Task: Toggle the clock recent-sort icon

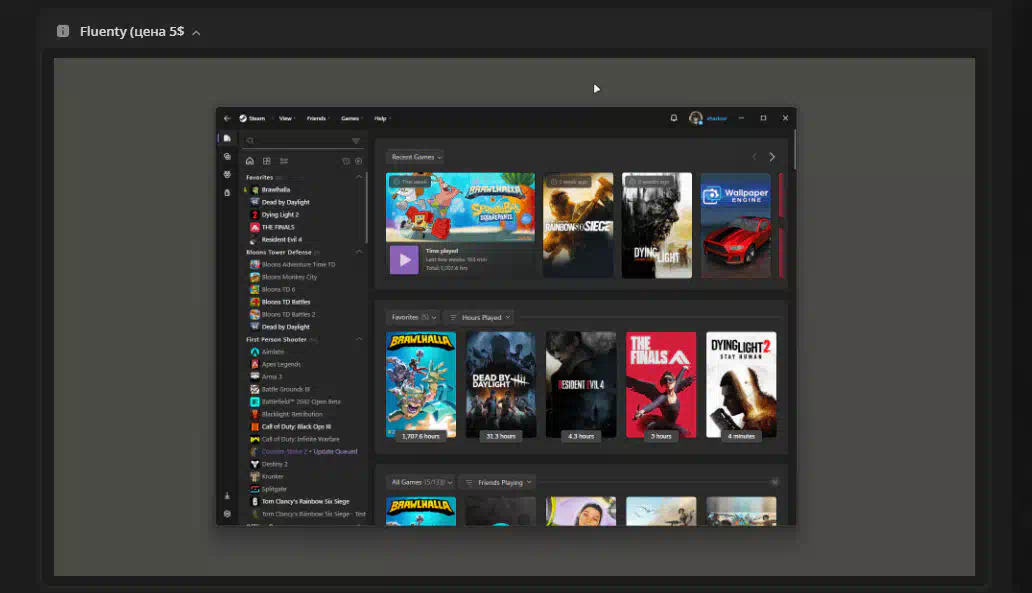Action: pyautogui.click(x=346, y=161)
